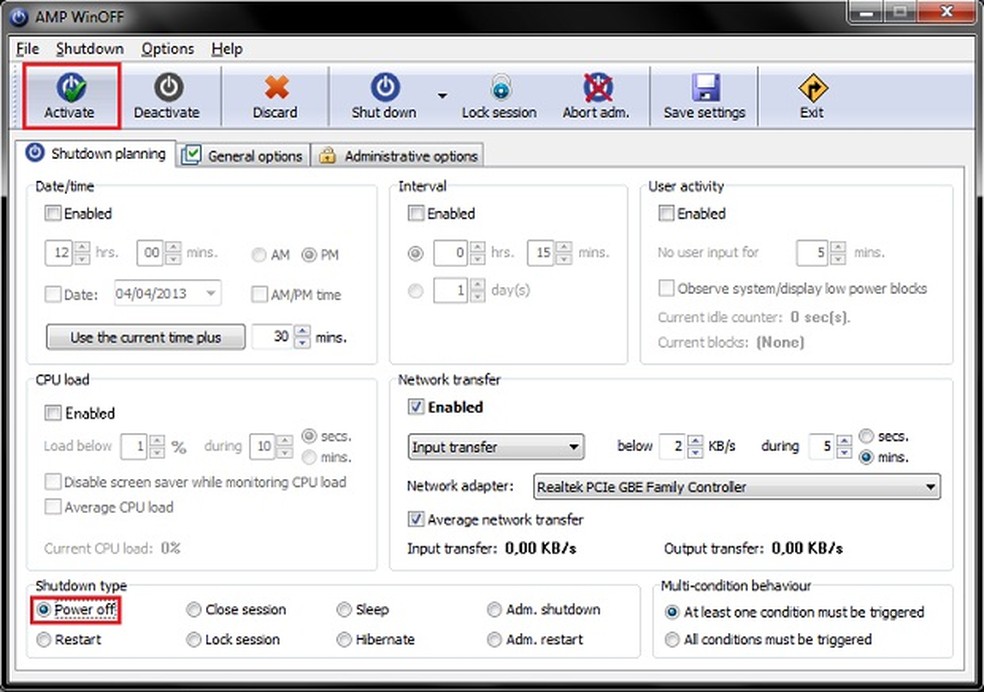Click the 'Output transfer: 0,00 KB/s' readout
Viewport: 984px width, 692px height.
click(x=754, y=548)
